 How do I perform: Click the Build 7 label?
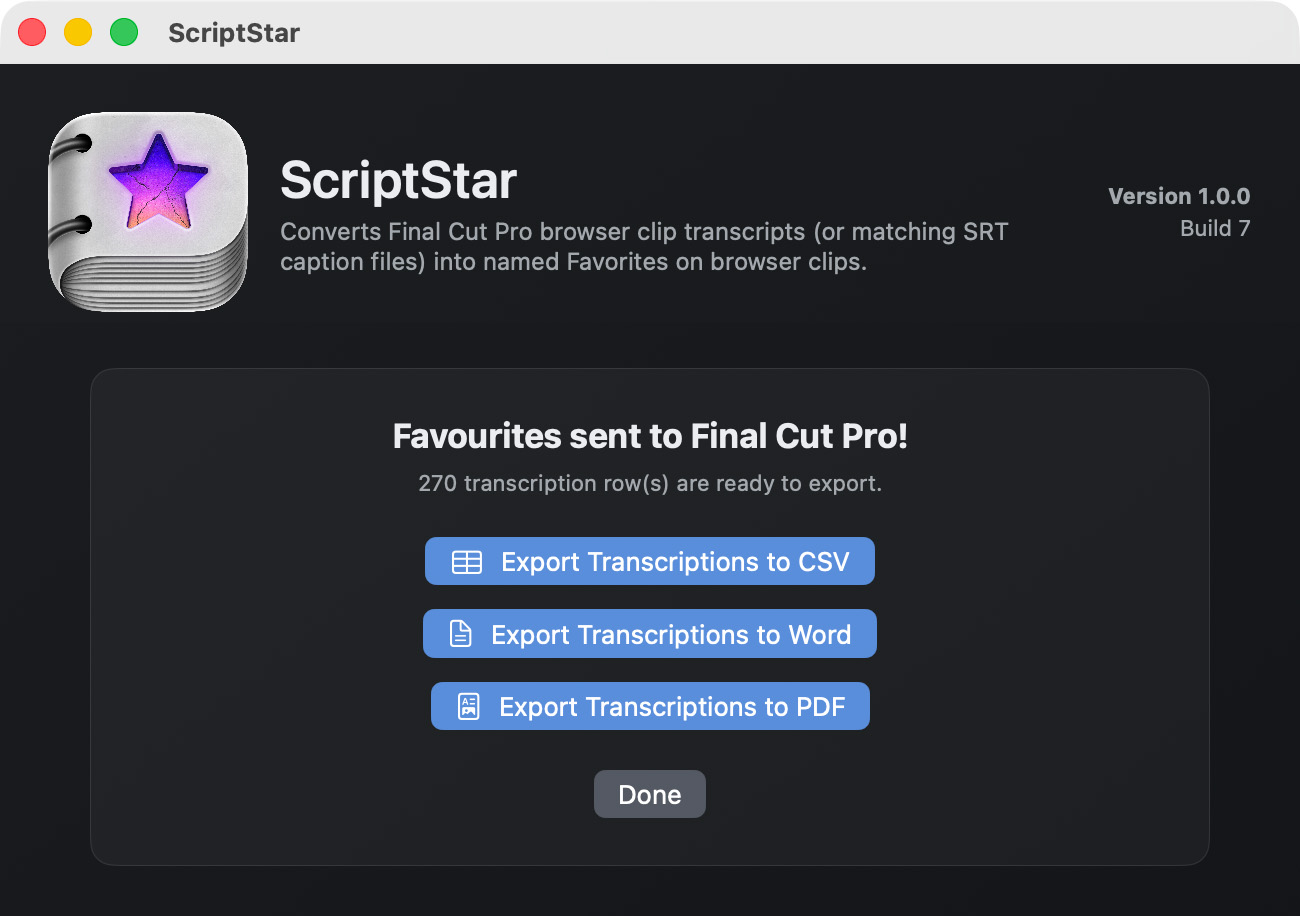(1214, 228)
